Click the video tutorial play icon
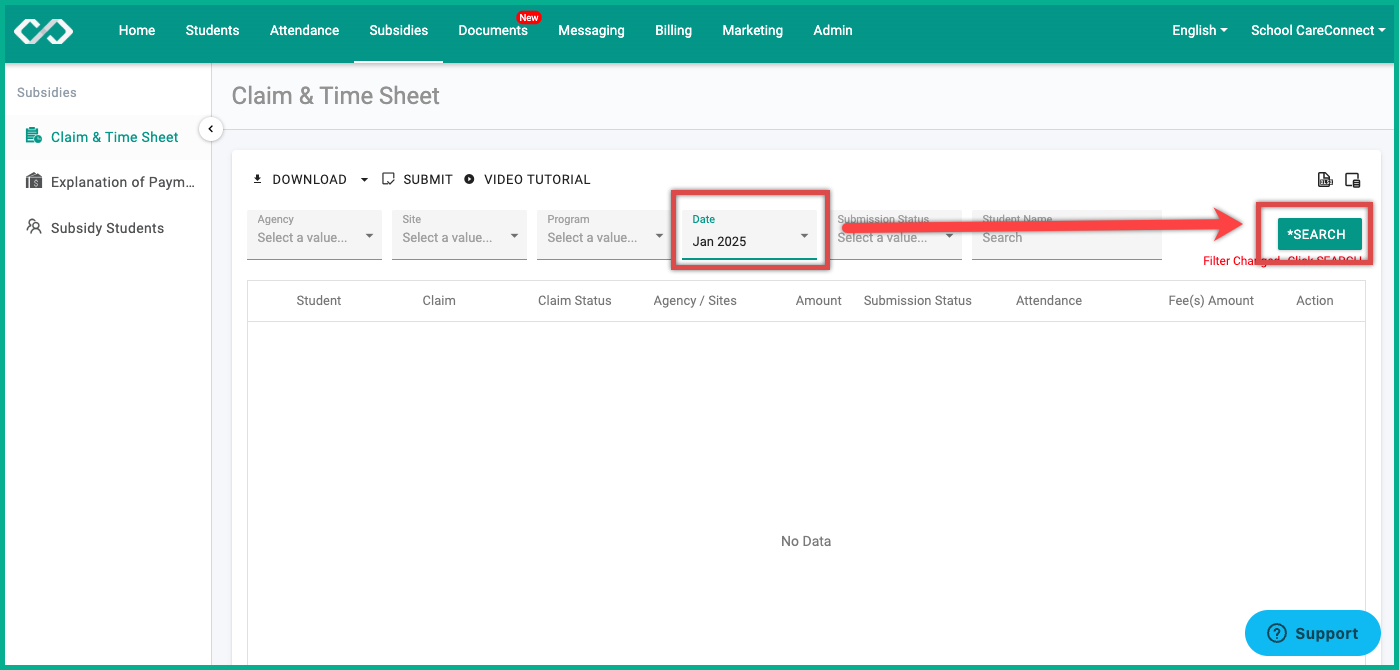 click(469, 180)
